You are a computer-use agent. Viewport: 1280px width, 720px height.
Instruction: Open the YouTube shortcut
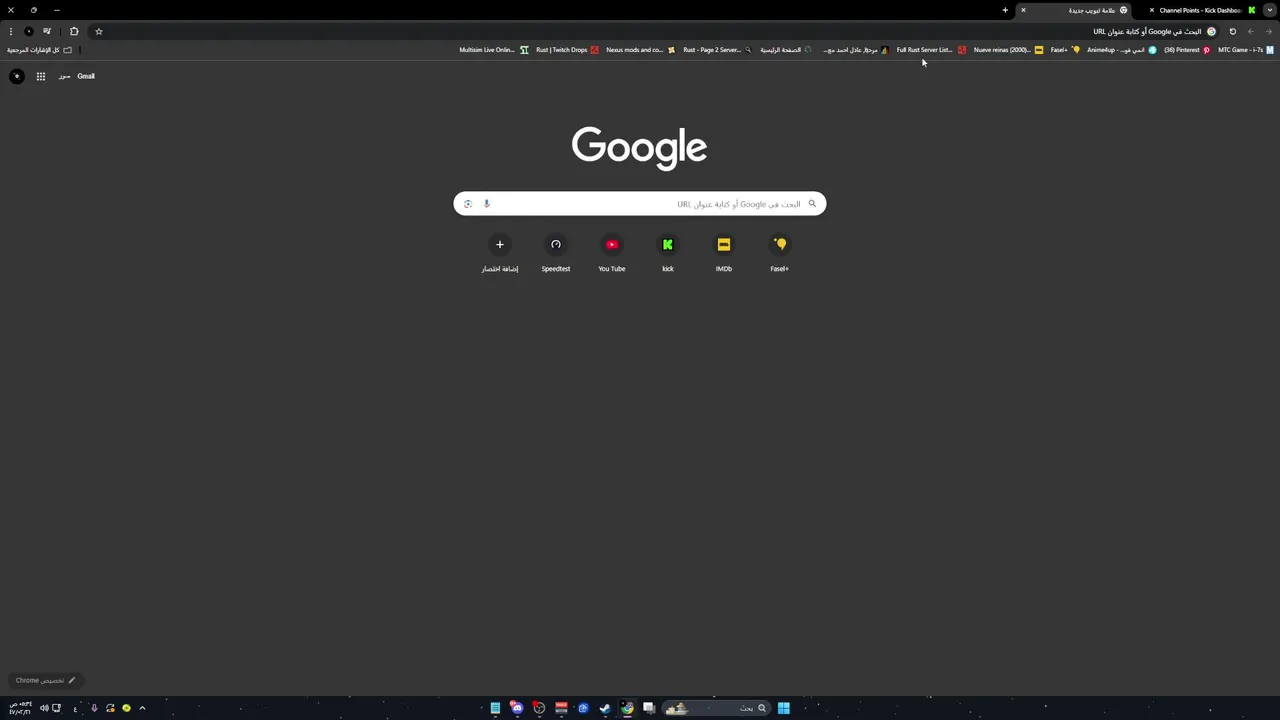pos(612,253)
